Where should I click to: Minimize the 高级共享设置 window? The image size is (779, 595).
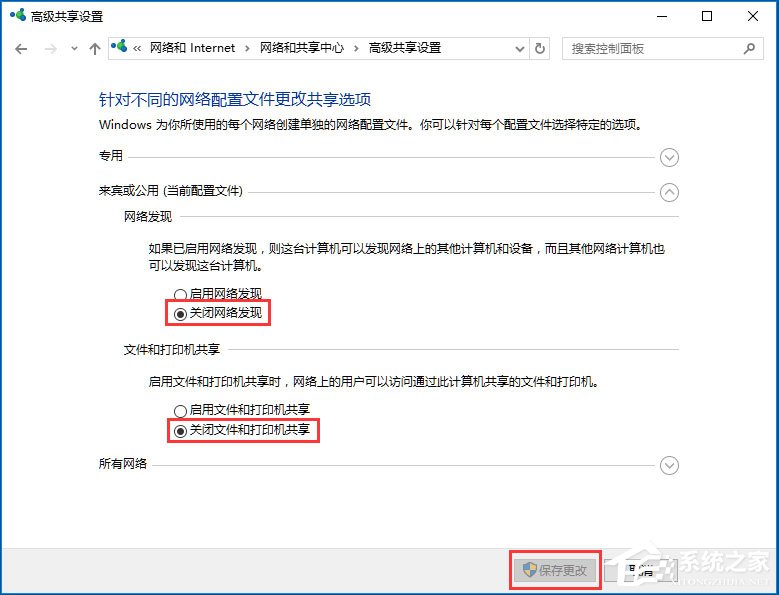662,16
